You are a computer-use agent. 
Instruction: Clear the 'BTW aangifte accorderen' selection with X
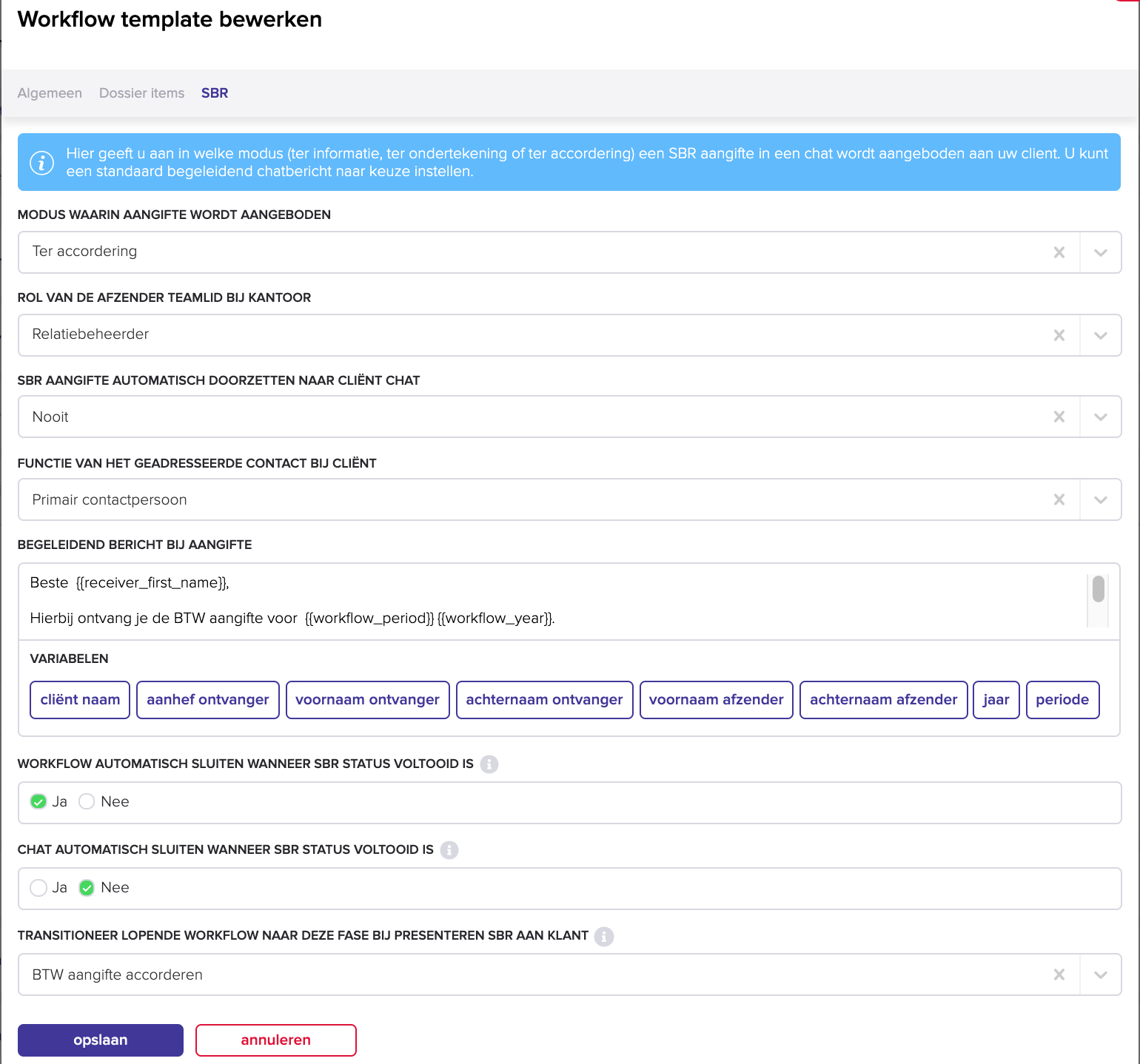coord(1059,974)
